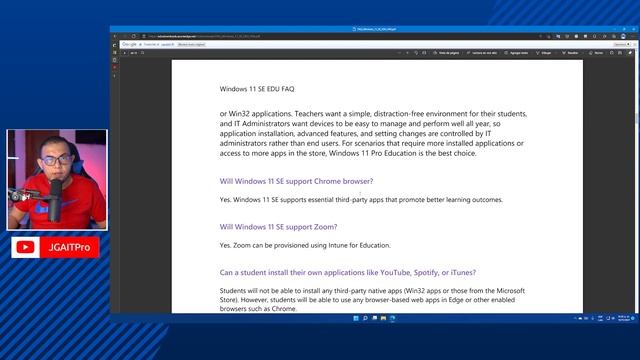Click PDF toolbar "Agregar texto"
The height and width of the screenshot is (360, 640).
coord(516,53)
